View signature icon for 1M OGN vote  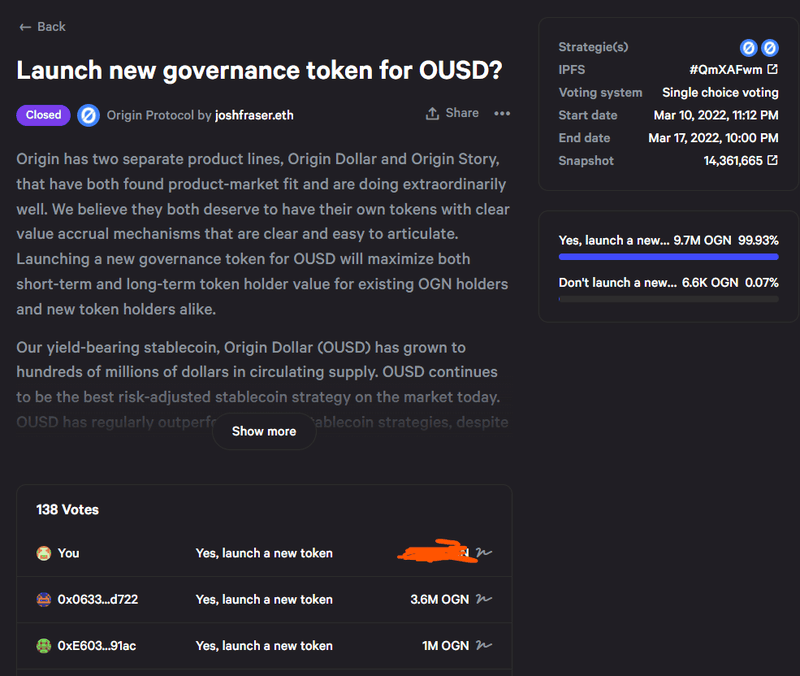tap(485, 646)
